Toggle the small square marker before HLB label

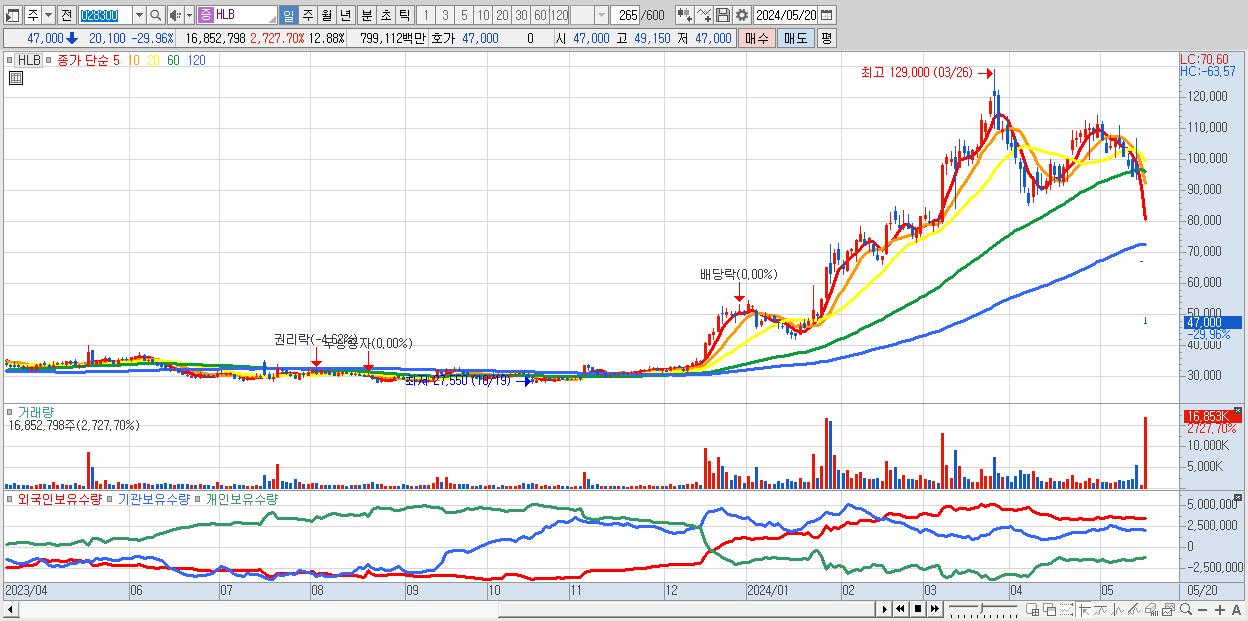click(9, 60)
